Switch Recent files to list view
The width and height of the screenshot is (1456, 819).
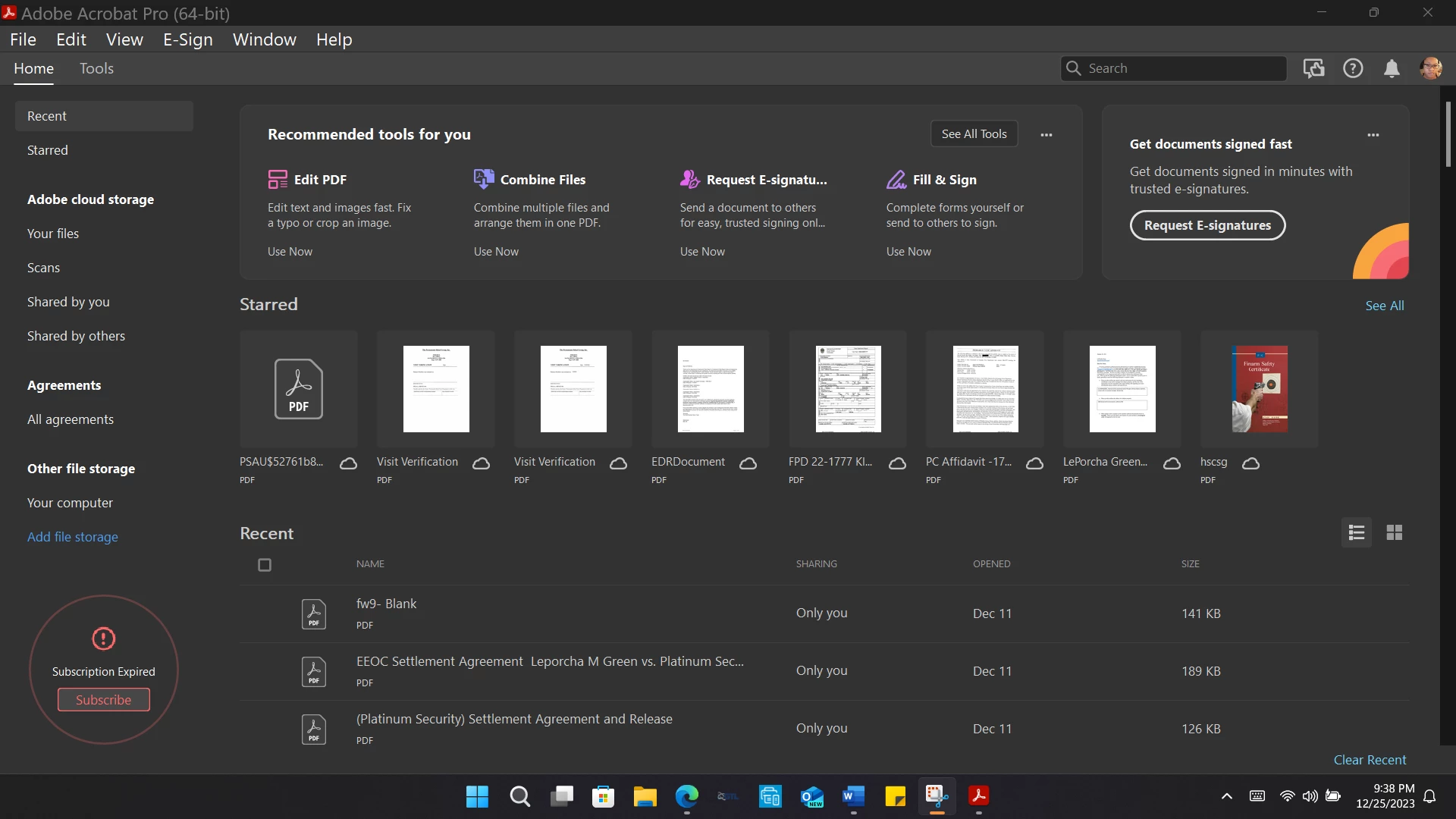tap(1357, 533)
